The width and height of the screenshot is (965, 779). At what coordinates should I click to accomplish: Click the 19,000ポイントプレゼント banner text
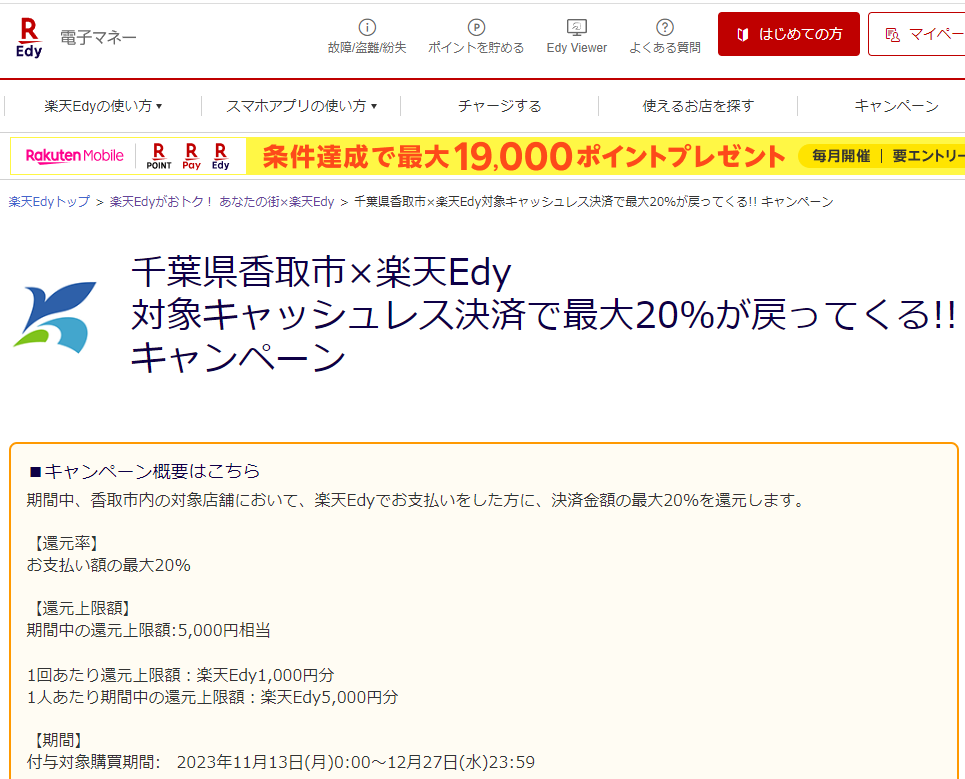point(523,156)
